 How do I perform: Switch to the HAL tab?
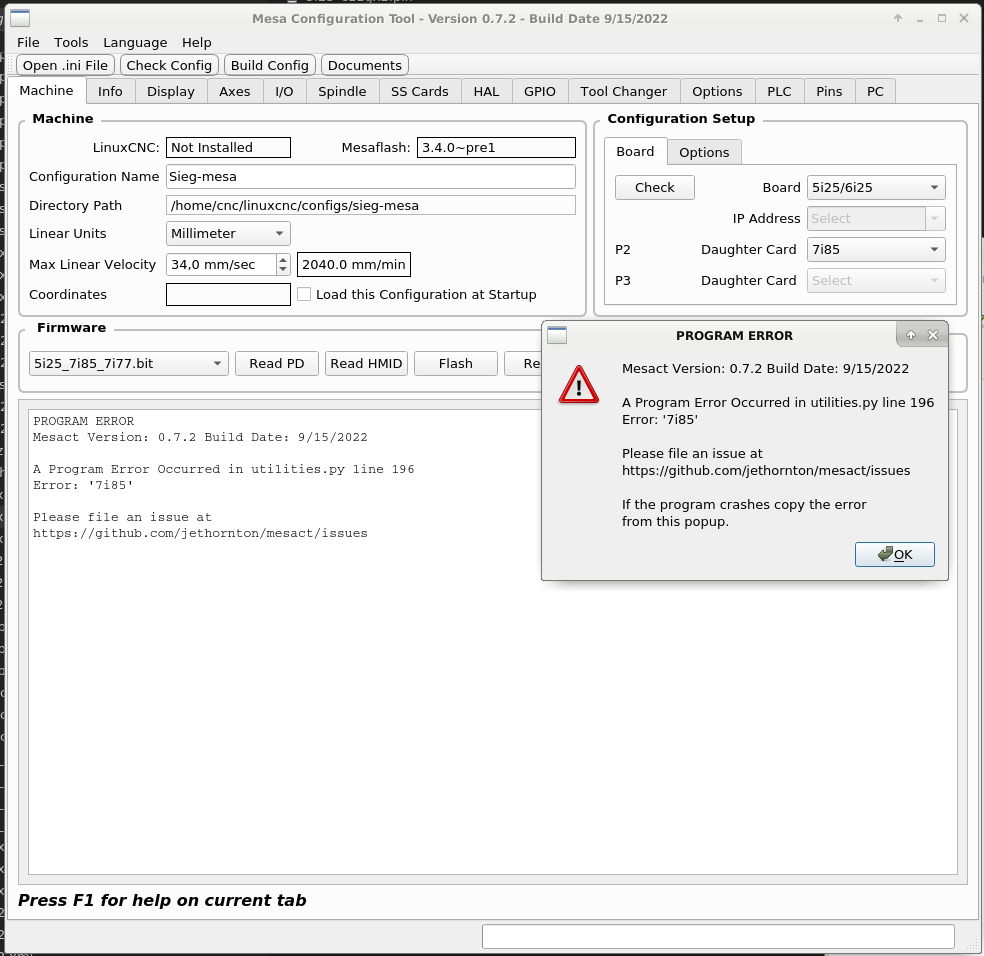486,92
